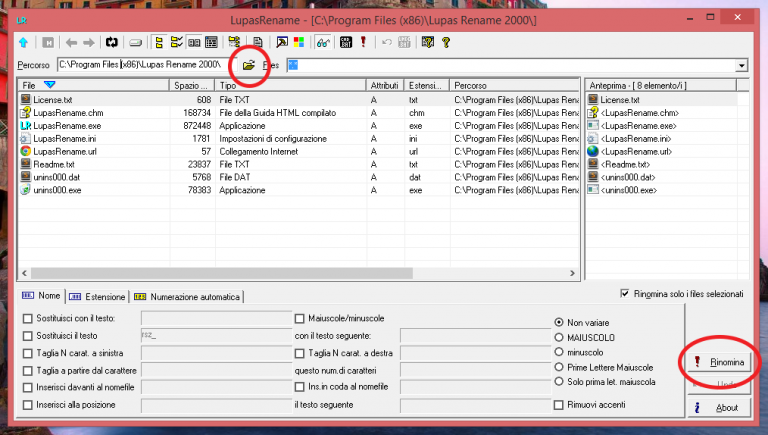Screen dimensions: 768x435
Task: Expand the Files filter dropdown arrow
Action: click(741, 66)
